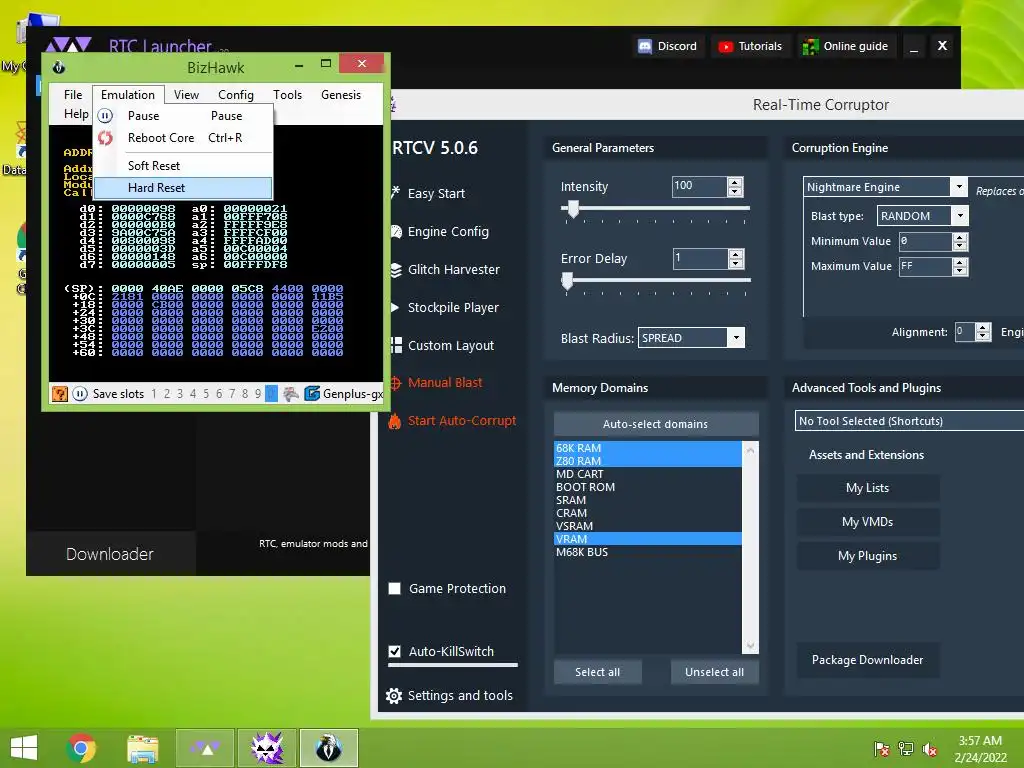Click the Engine Config icon
The width and height of the screenshot is (1024, 768).
(396, 231)
